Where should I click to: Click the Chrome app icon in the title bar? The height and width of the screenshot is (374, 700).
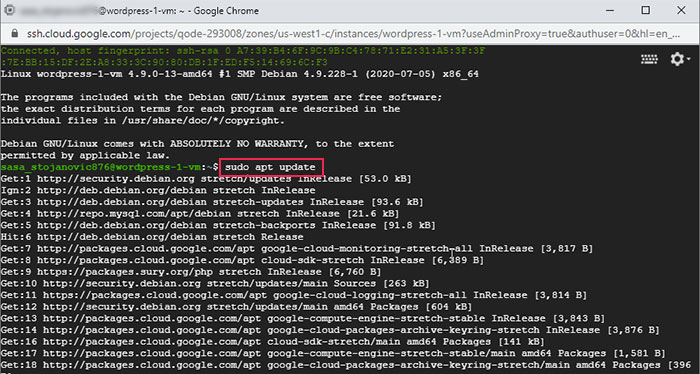[9, 10]
